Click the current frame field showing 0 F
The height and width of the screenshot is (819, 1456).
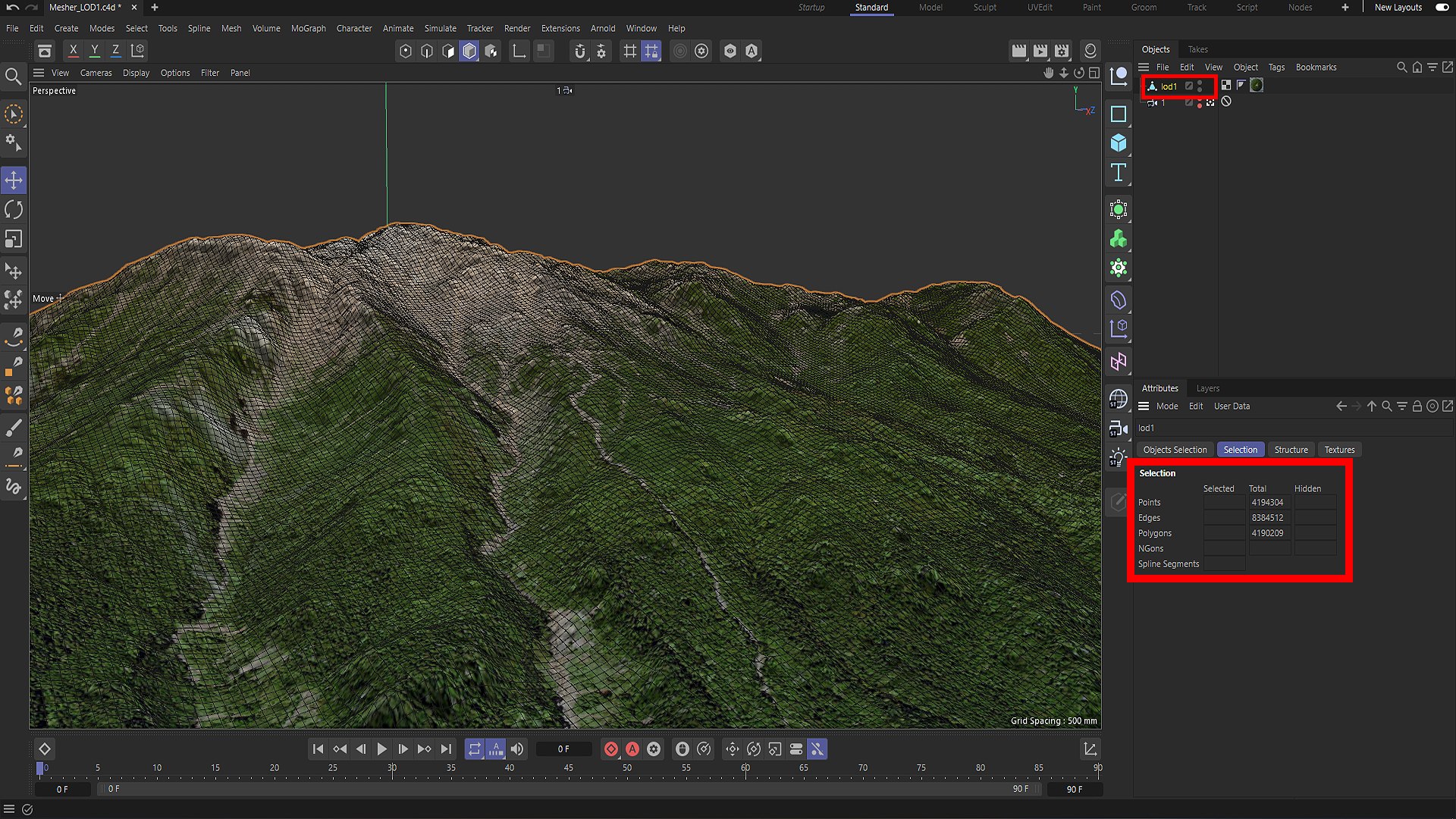pos(563,749)
